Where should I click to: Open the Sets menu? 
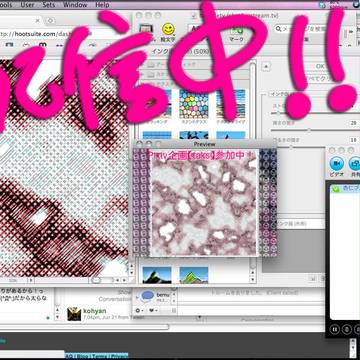49,5
